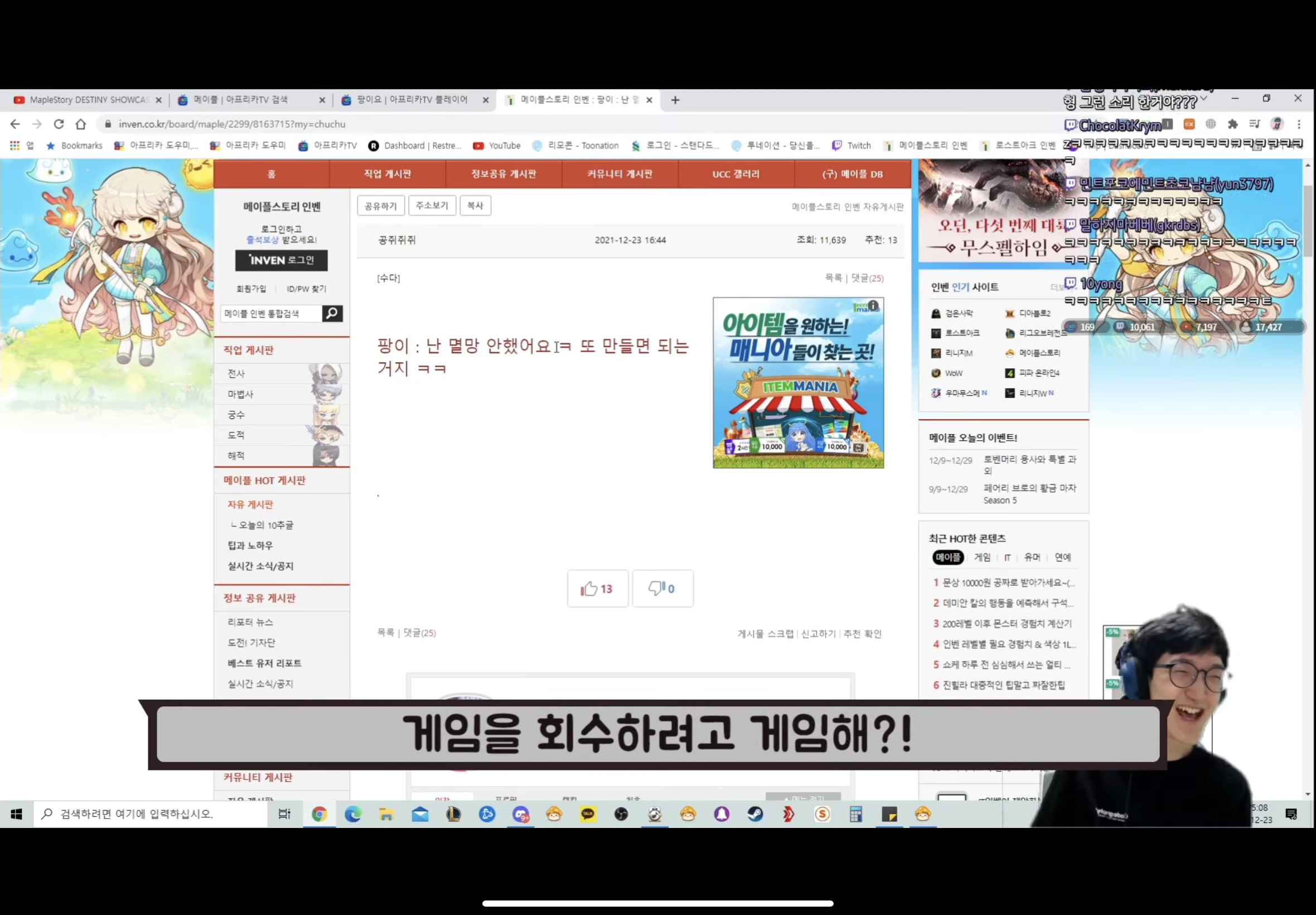The image size is (1316, 915).
Task: Select 연예 tab in 최근 HOT한 콘텐츠
Action: point(1063,557)
